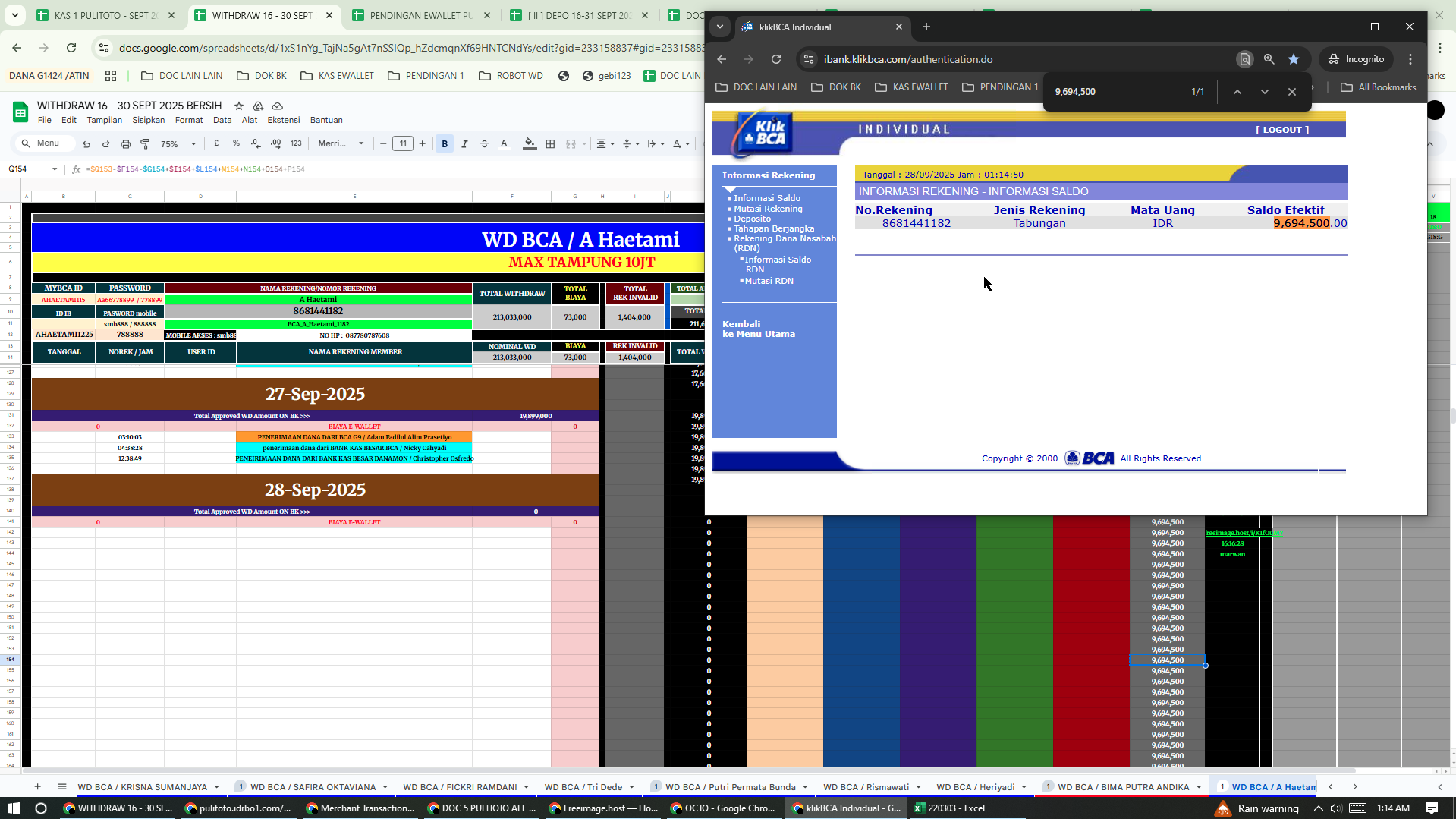This screenshot has width=1456, height=819.
Task: Open WD BCA / KRISNA SUMANJAYA tab menu arrow
Action: point(216,787)
